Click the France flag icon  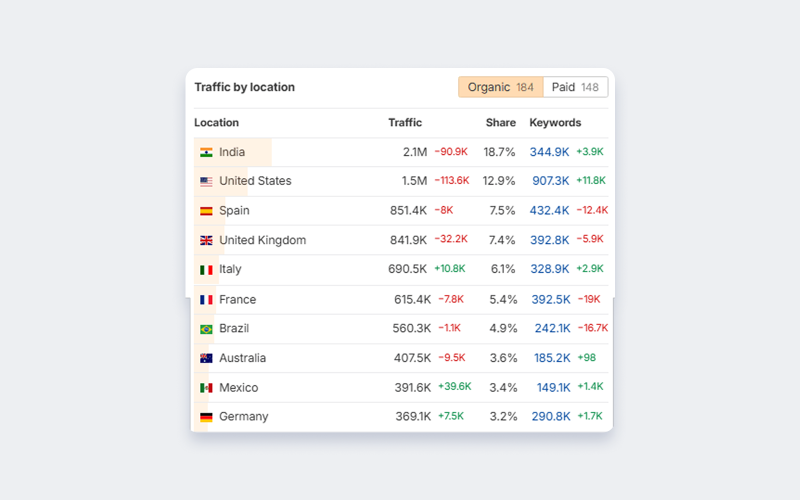click(x=206, y=300)
